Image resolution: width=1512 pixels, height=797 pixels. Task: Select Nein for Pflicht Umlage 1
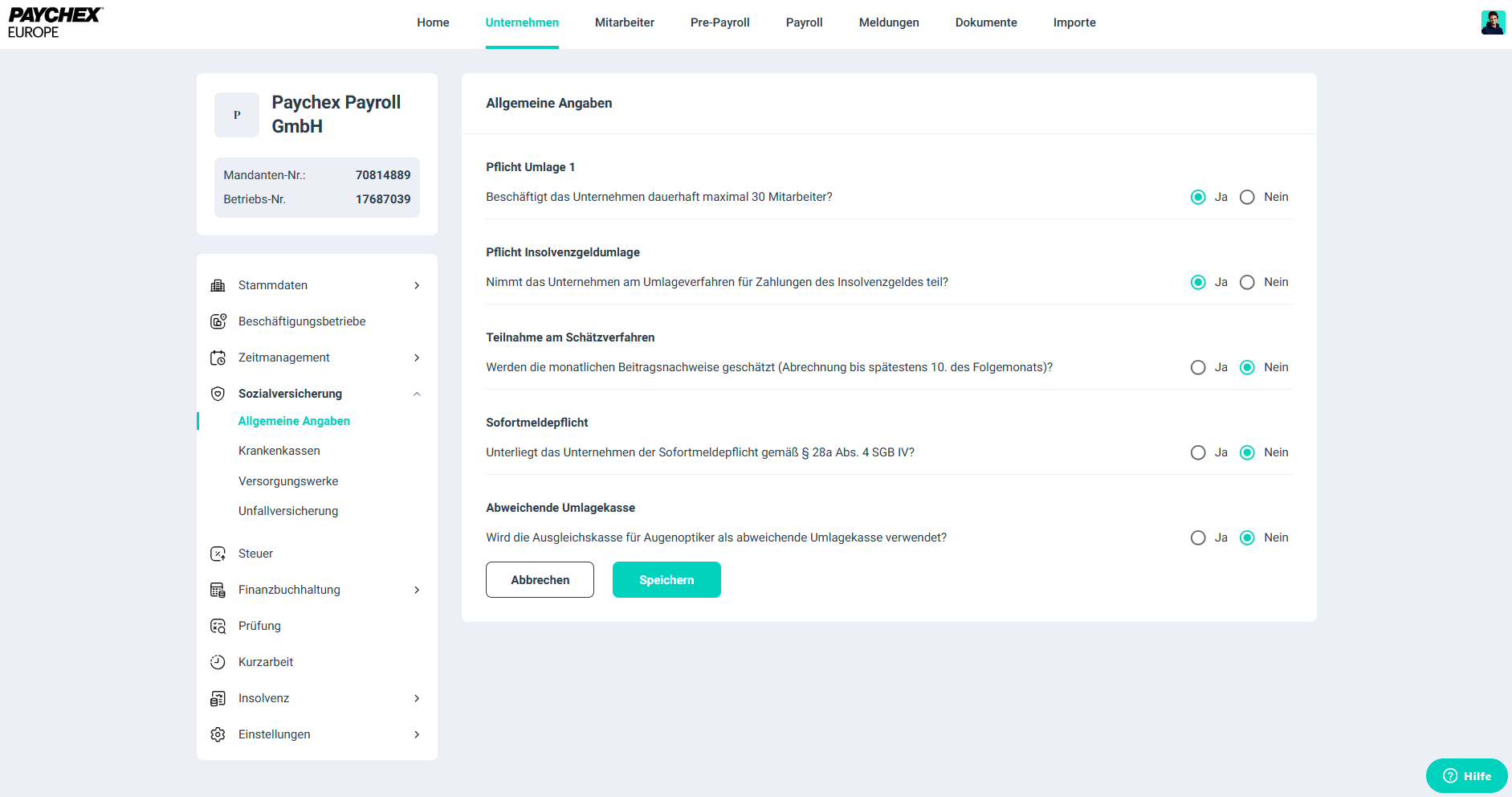[x=1247, y=197]
